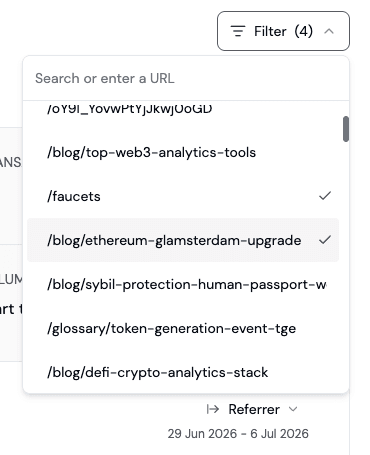Focus the Search or enter a URL field
Screen dimensions: 370x455
pyautogui.click(x=186, y=79)
